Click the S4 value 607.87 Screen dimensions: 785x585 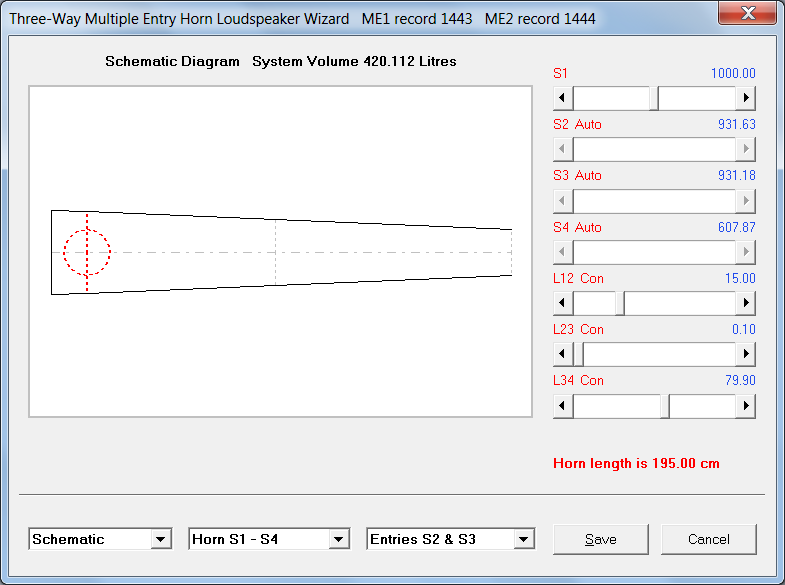pyautogui.click(x=736, y=227)
